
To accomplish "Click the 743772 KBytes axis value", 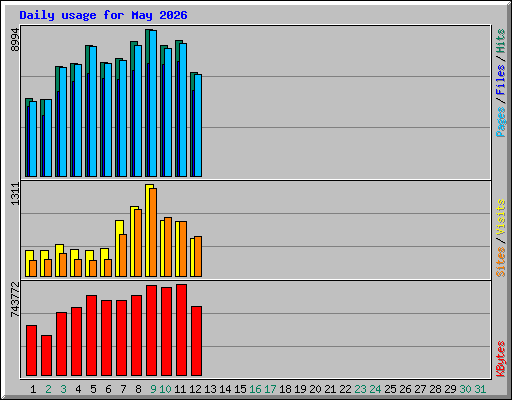I will (15, 299).
